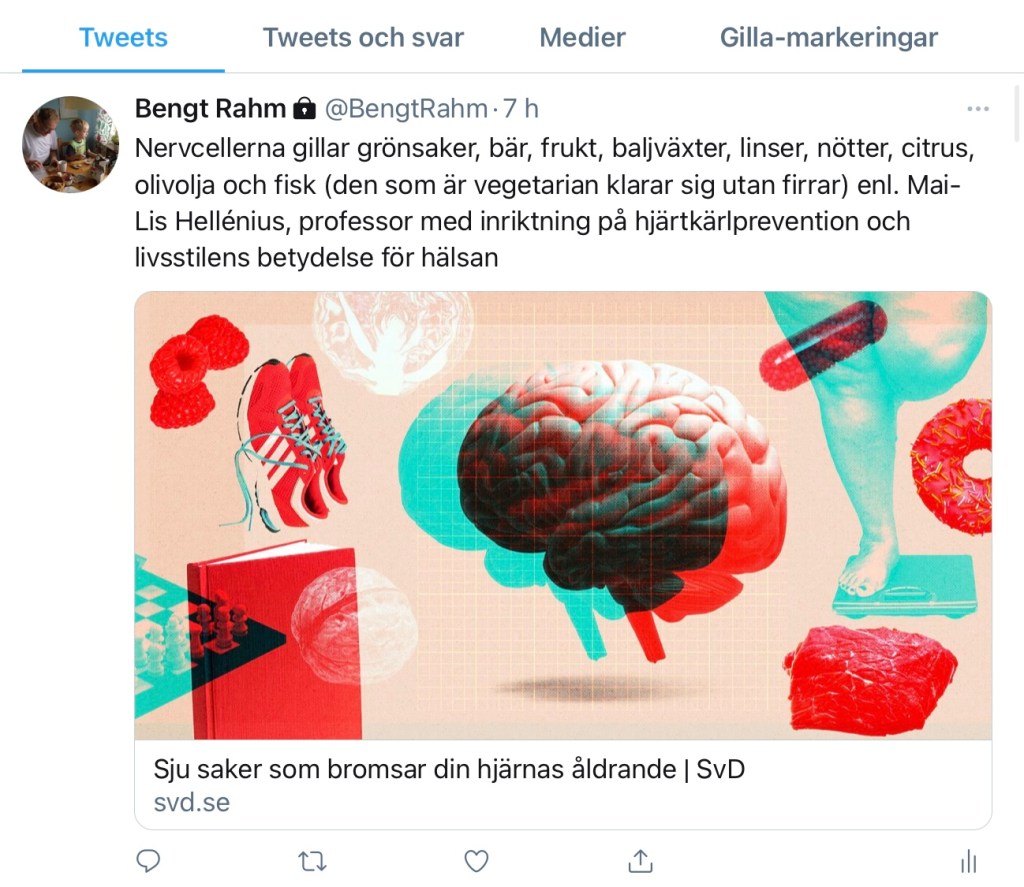1024x887 pixels.
Task: Click the vertical scrollbar at right edge
Action: (1018, 113)
